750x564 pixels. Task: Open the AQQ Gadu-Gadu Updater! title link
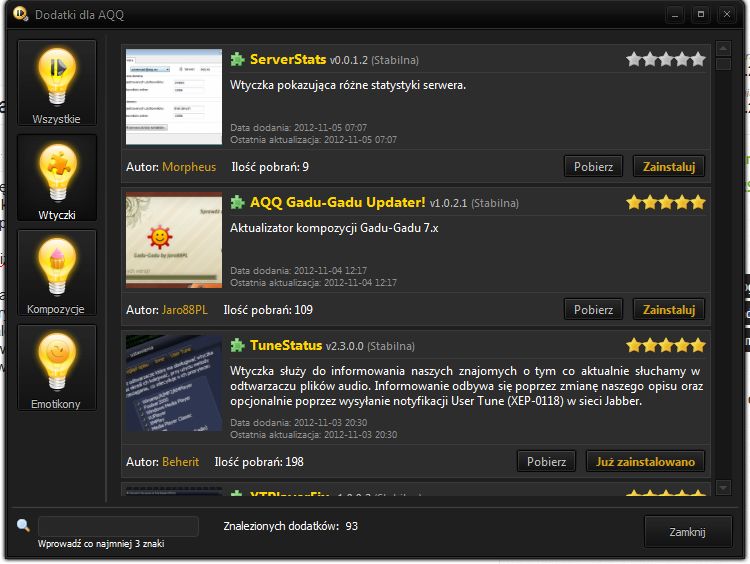point(338,202)
